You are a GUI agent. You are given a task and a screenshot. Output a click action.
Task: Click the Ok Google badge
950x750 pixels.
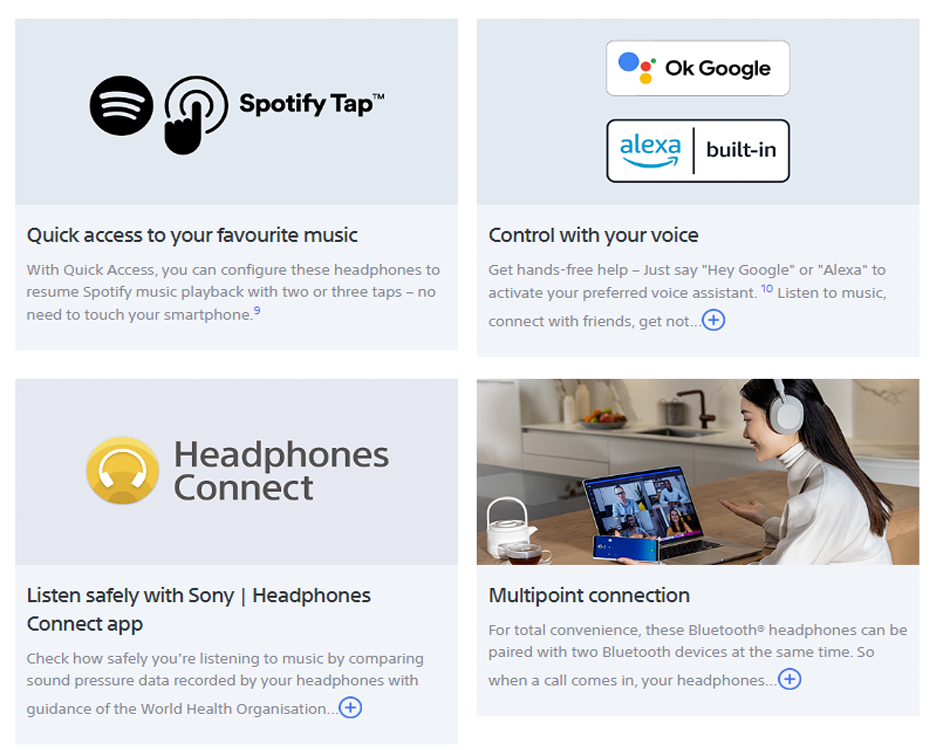tap(697, 68)
